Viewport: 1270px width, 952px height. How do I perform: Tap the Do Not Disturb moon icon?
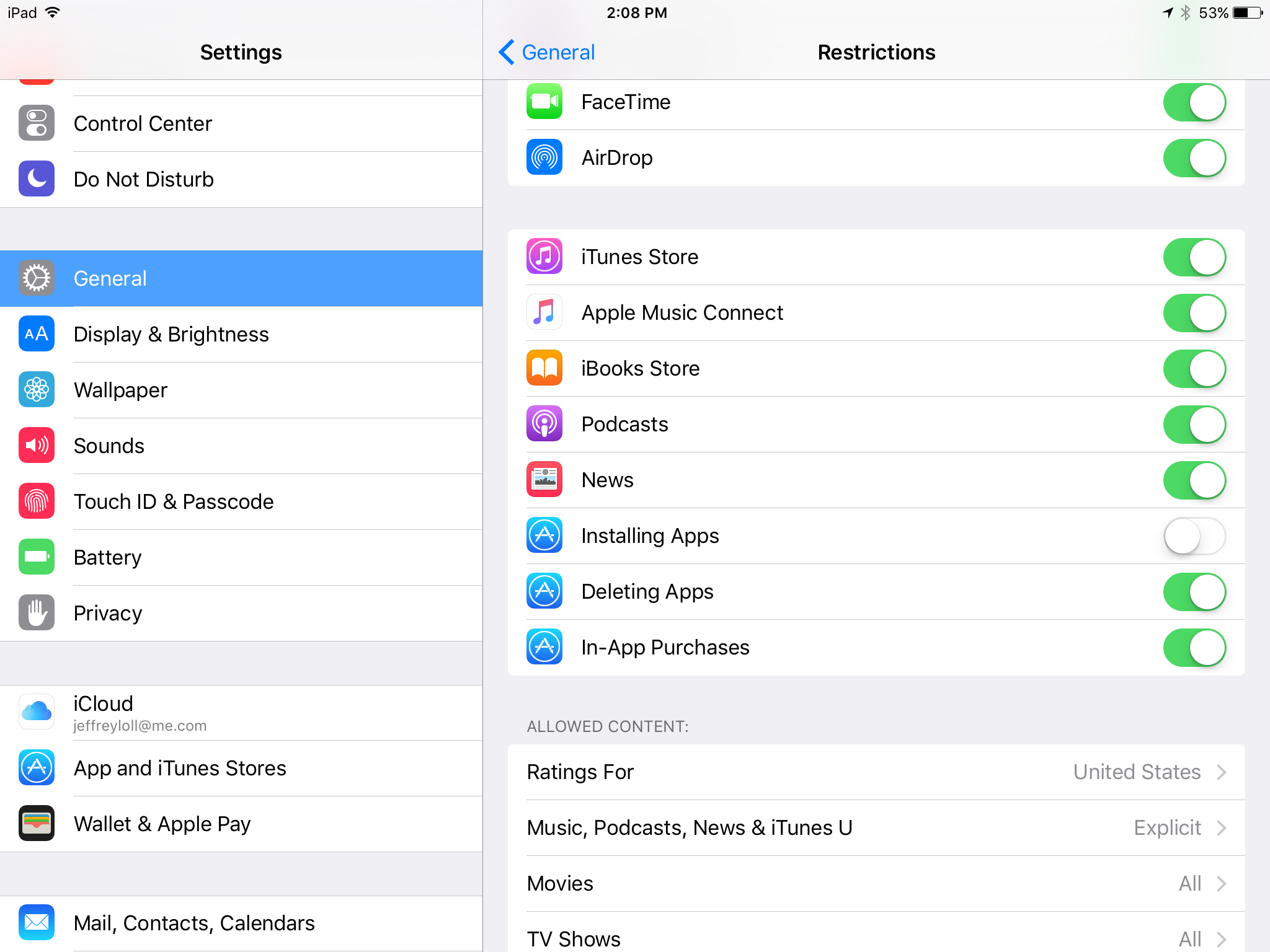click(x=37, y=179)
